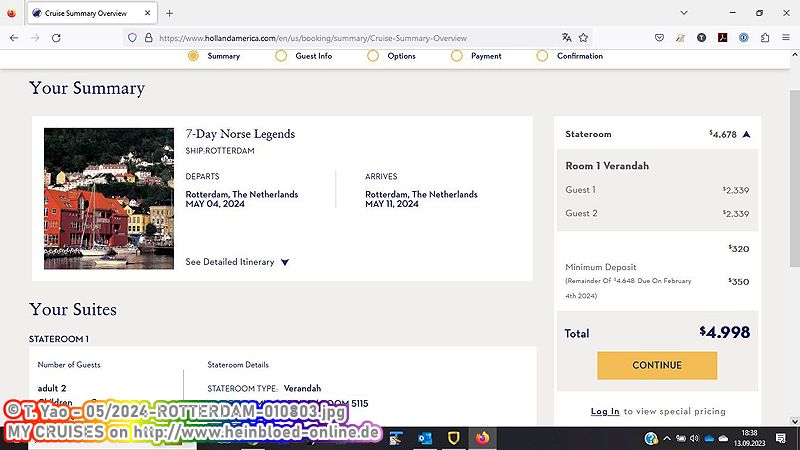Screen dimensions: 800x450
Task: Click the arrival date MAY 11, 2024
Action: tap(392, 204)
